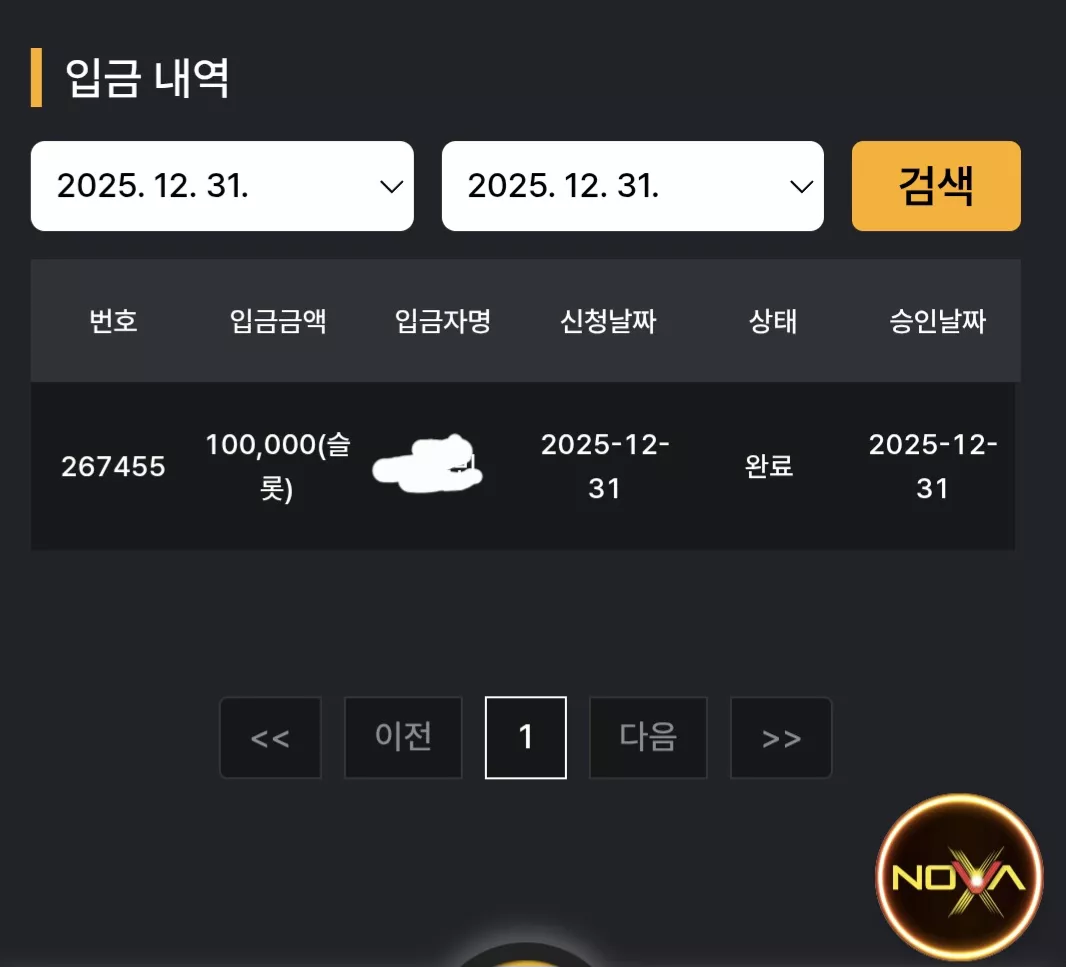Open the NOVA floating logo icon
The height and width of the screenshot is (967, 1066).
(959, 877)
